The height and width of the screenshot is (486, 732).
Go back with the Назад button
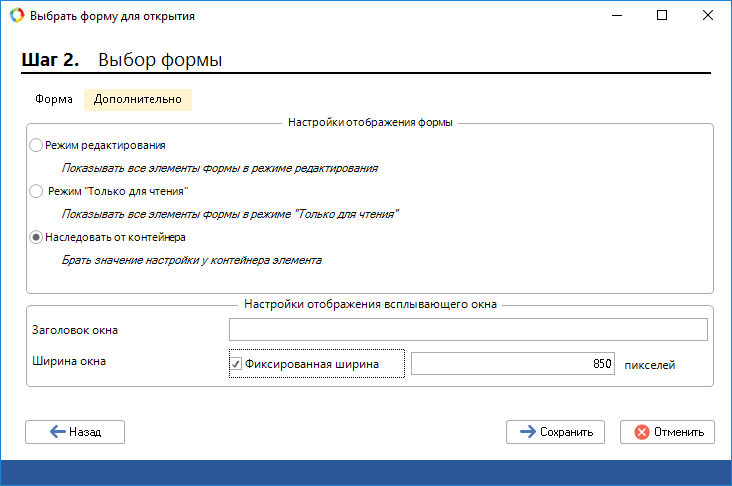coord(75,432)
